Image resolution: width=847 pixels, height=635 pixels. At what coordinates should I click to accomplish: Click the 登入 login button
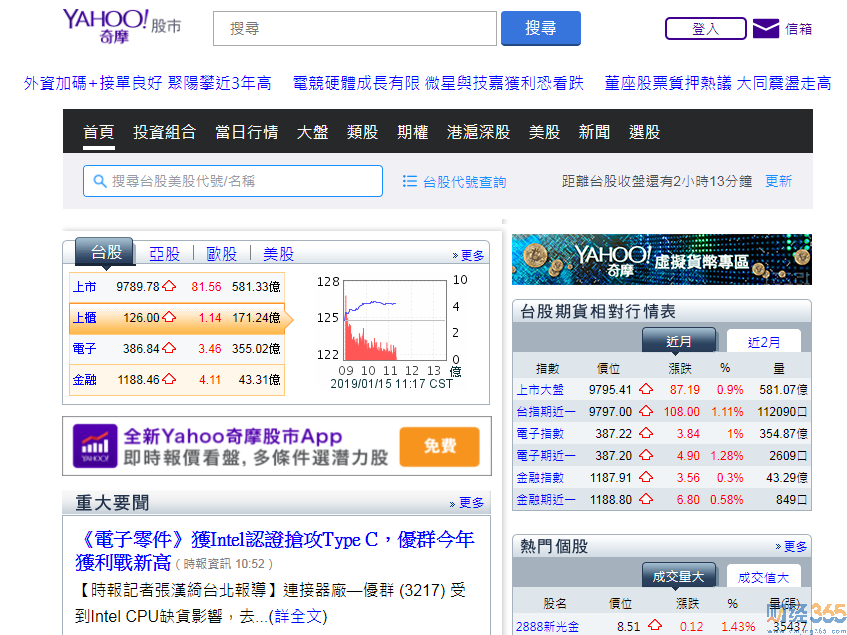pos(705,29)
